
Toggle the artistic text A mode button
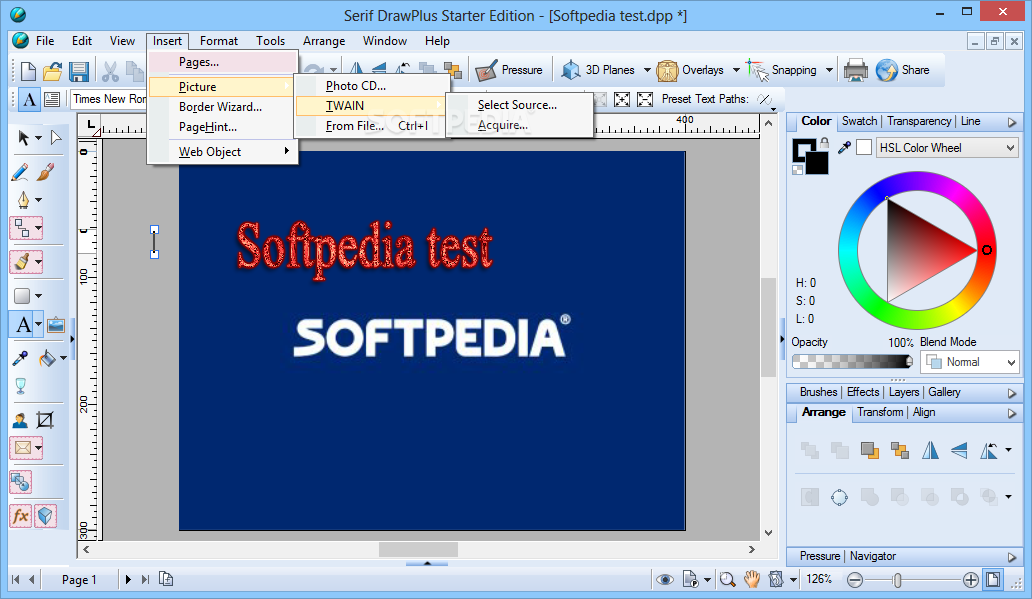click(30, 99)
